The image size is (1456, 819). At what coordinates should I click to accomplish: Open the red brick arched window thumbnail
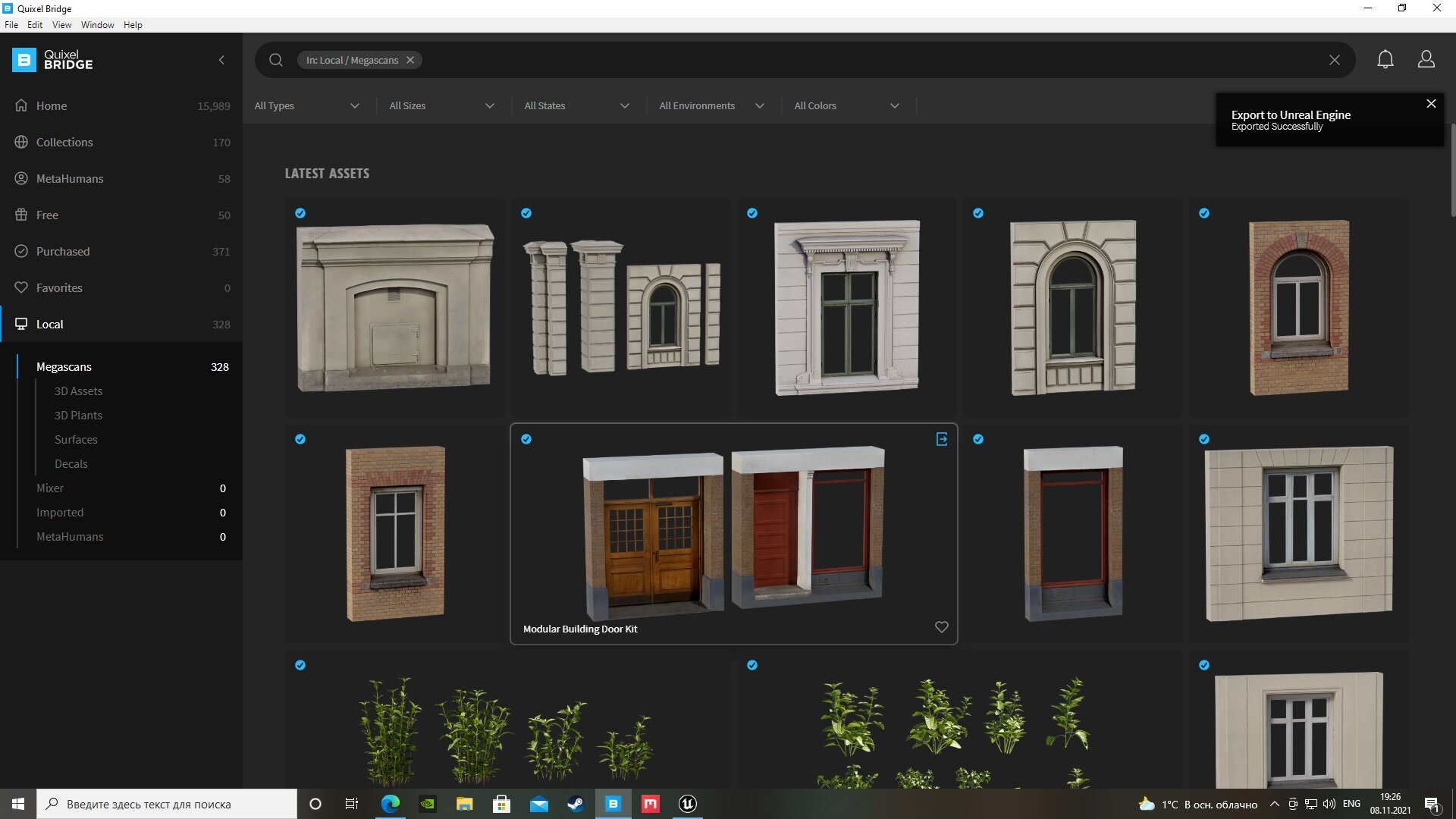coord(1299,307)
